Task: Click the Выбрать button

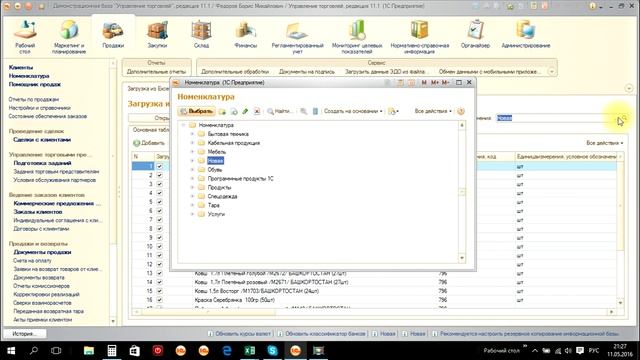Action: (x=196, y=111)
